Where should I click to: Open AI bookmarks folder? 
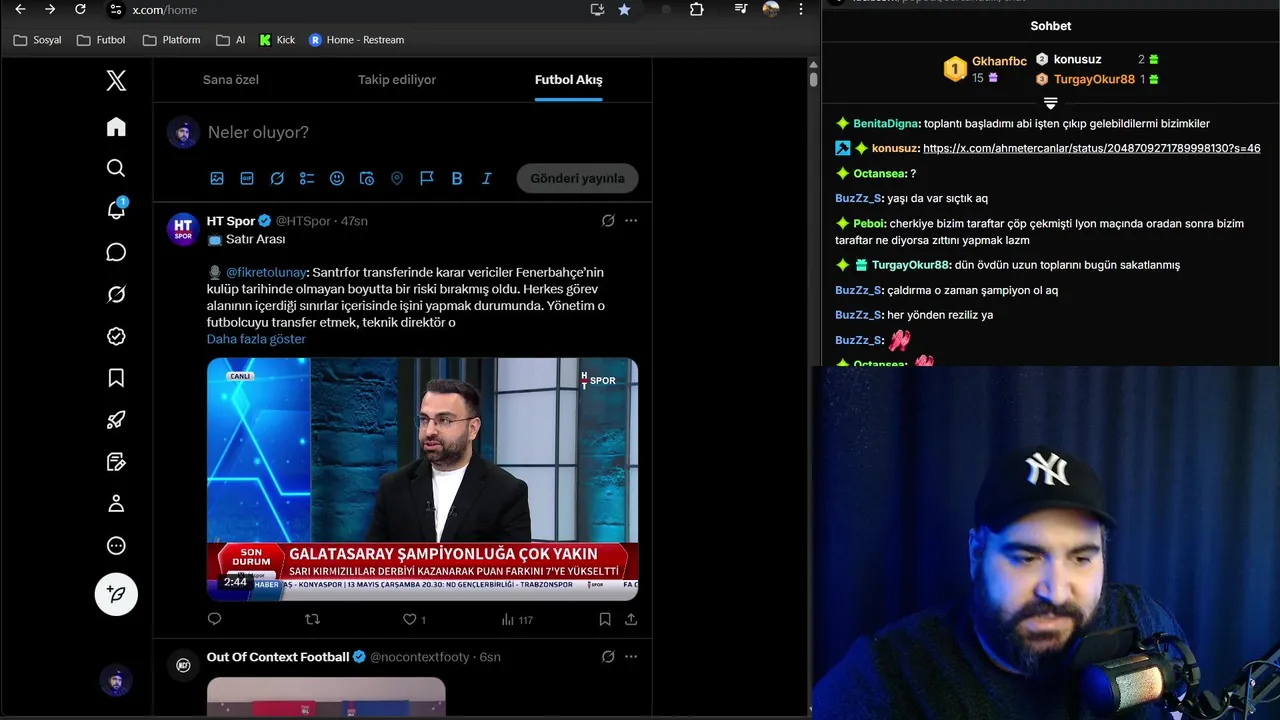tap(231, 40)
